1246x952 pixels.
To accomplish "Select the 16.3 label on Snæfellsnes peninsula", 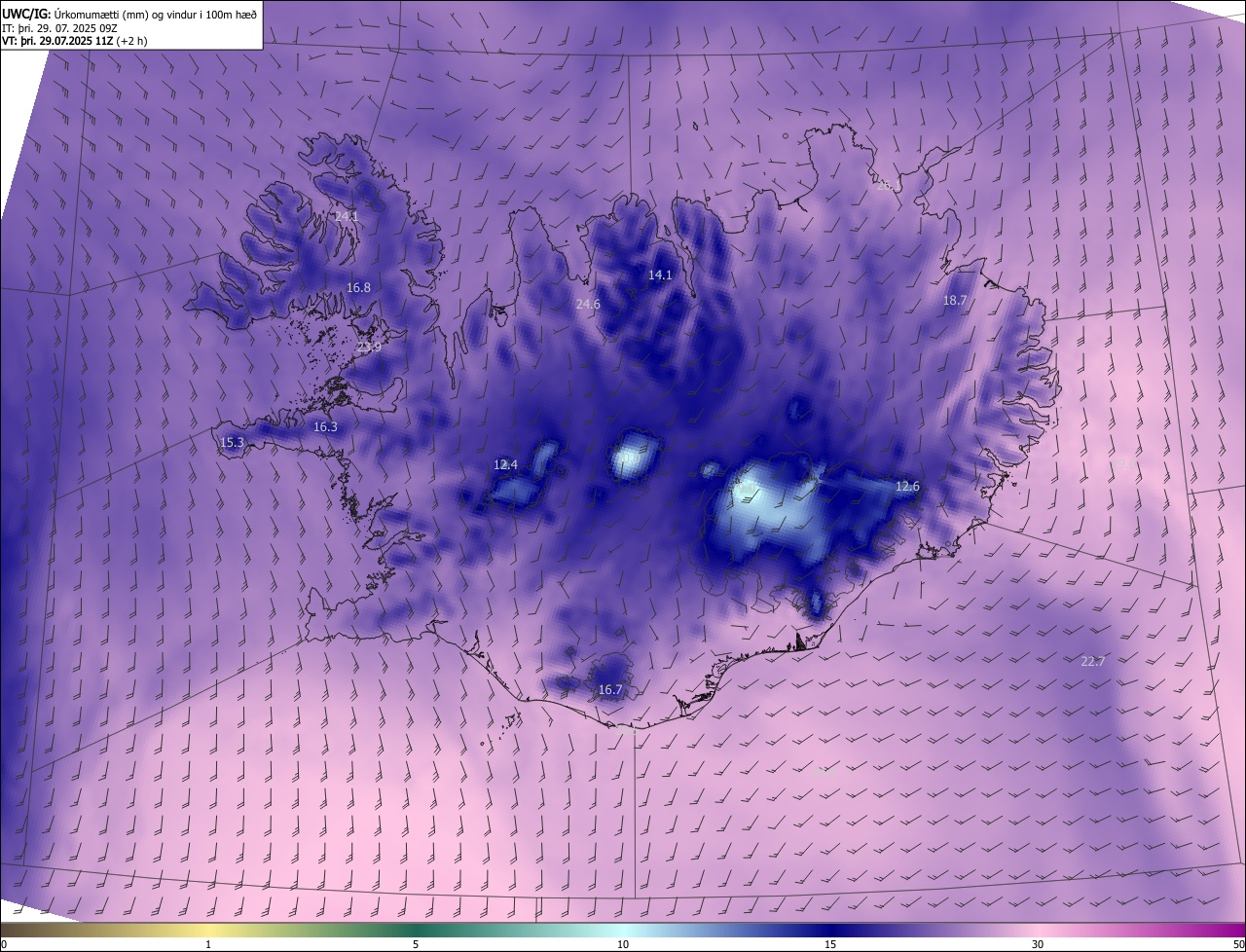I will 325,426.
